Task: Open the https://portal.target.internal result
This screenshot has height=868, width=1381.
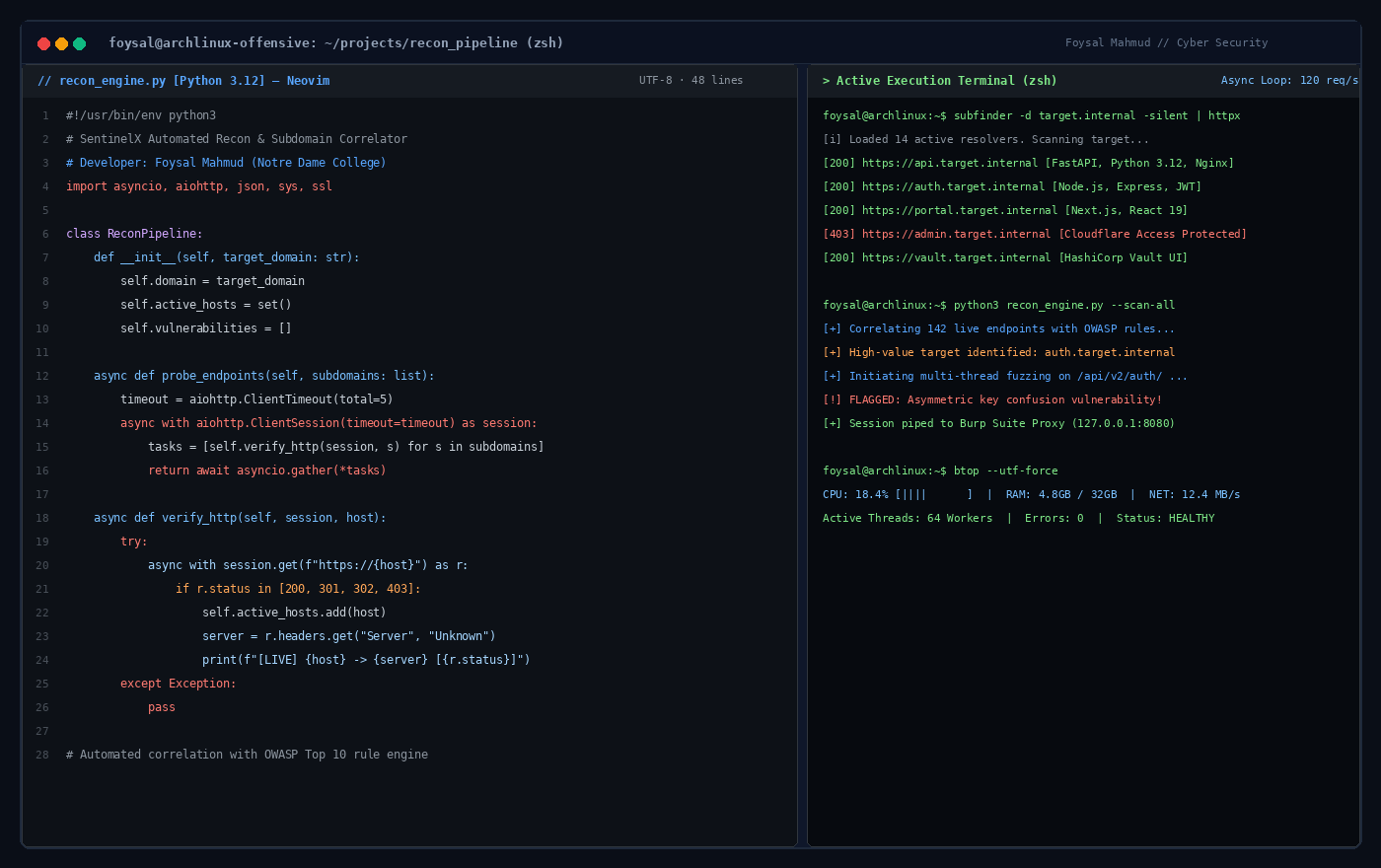Action: (1005, 210)
